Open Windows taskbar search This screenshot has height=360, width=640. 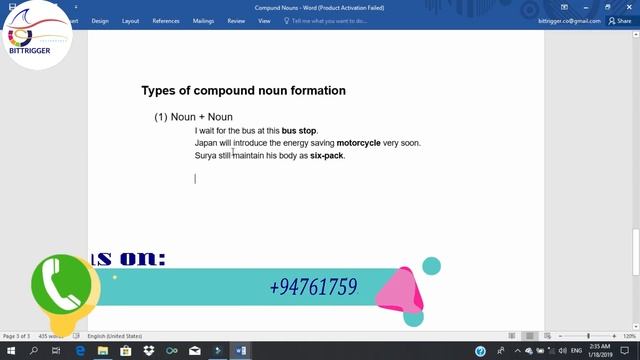pos(34,351)
